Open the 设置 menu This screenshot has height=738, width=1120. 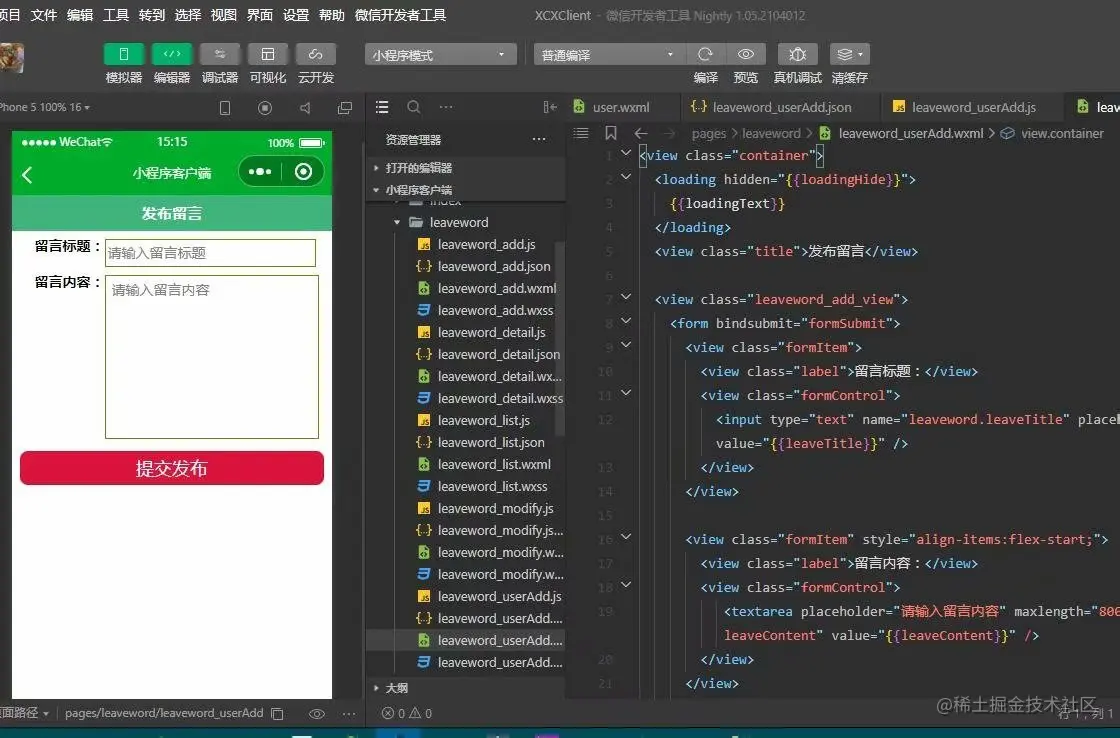pyautogui.click(x=296, y=15)
